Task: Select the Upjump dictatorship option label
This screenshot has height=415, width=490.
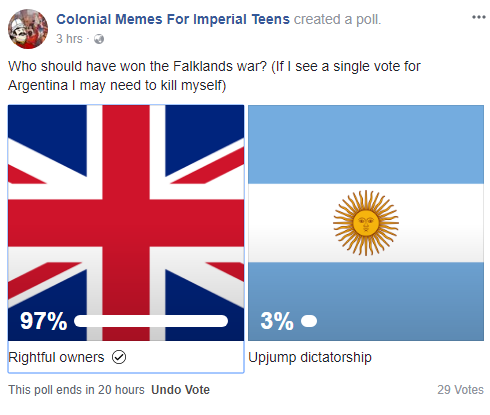Action: click(x=310, y=358)
